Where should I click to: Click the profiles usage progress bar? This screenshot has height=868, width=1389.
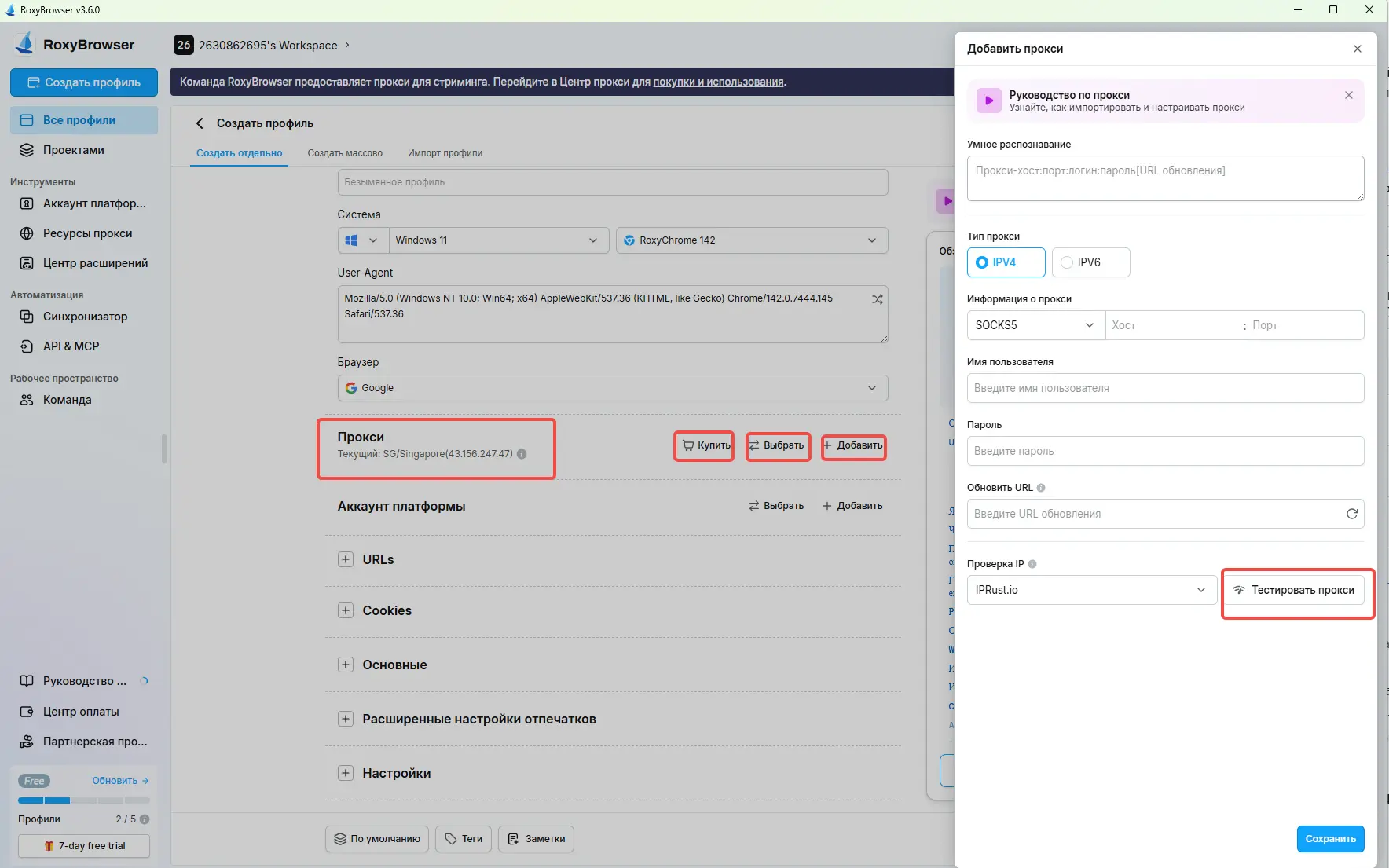[83, 800]
